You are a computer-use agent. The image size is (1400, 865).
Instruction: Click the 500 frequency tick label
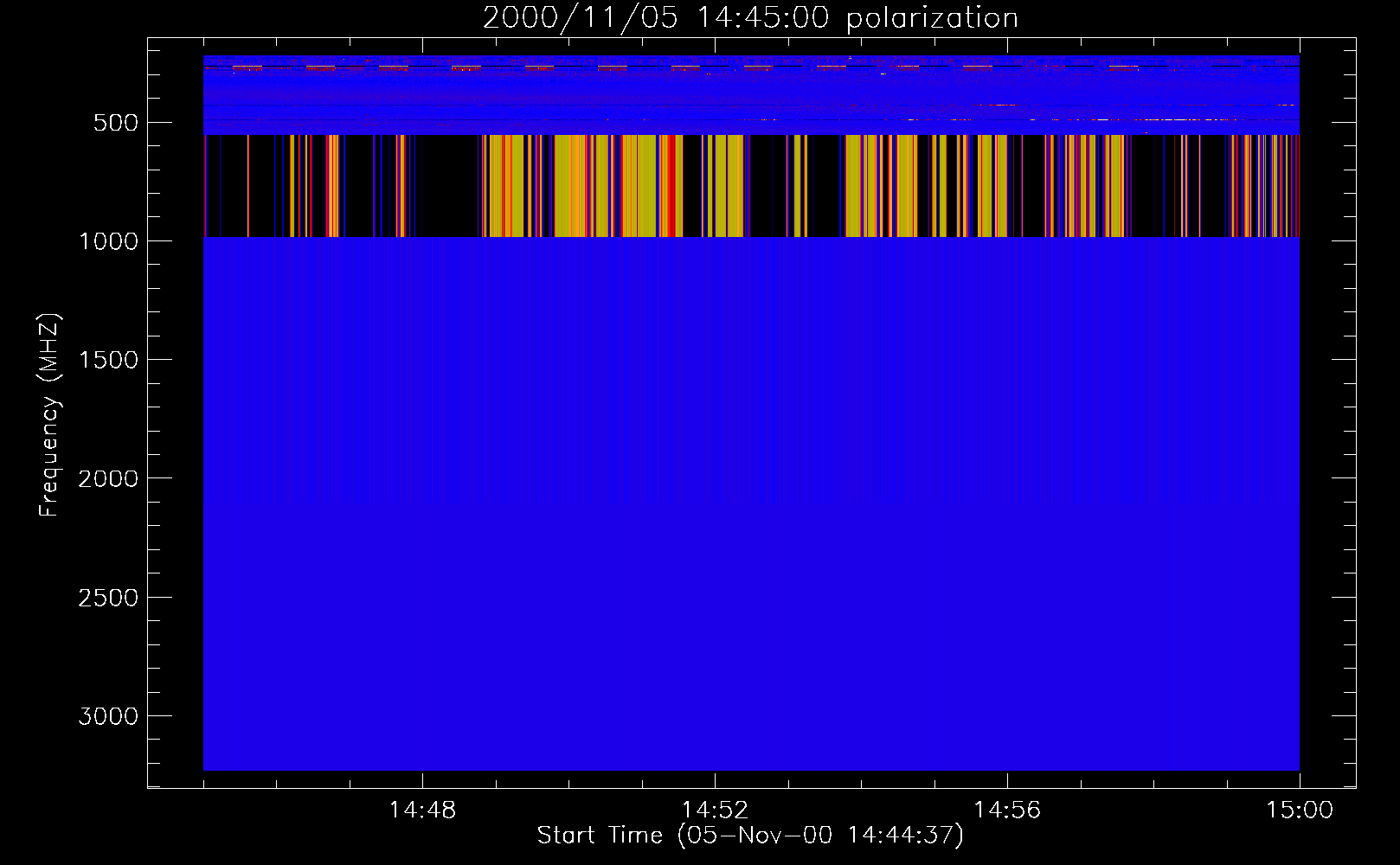click(x=116, y=123)
